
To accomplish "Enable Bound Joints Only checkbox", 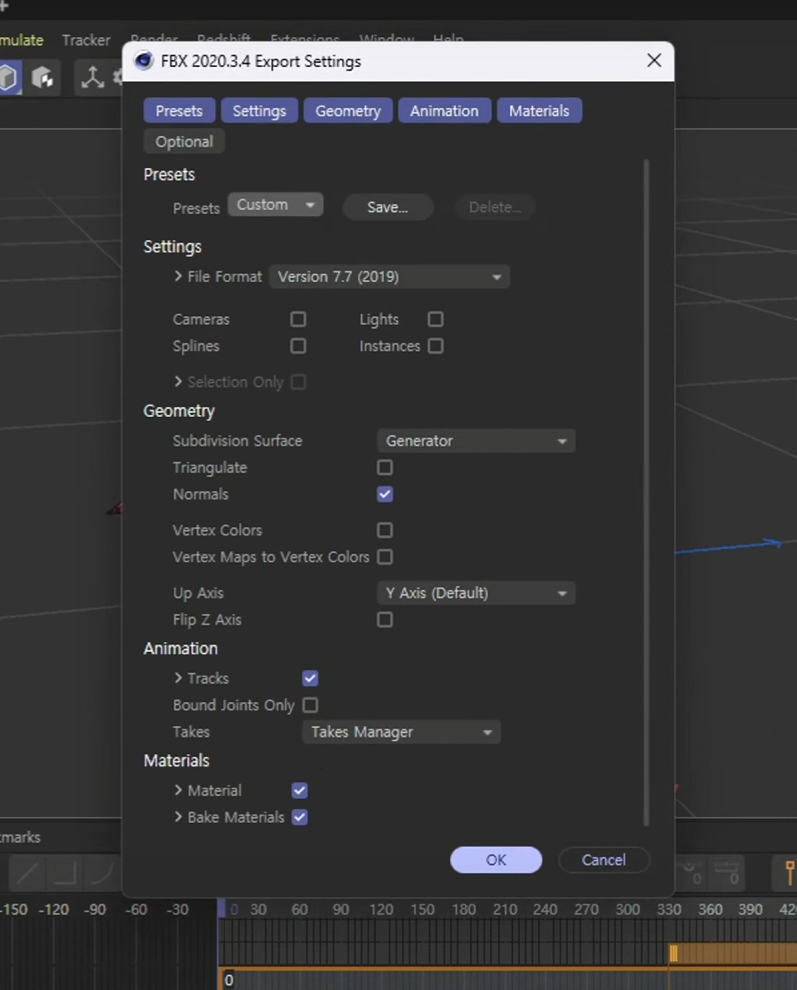I will pos(310,705).
